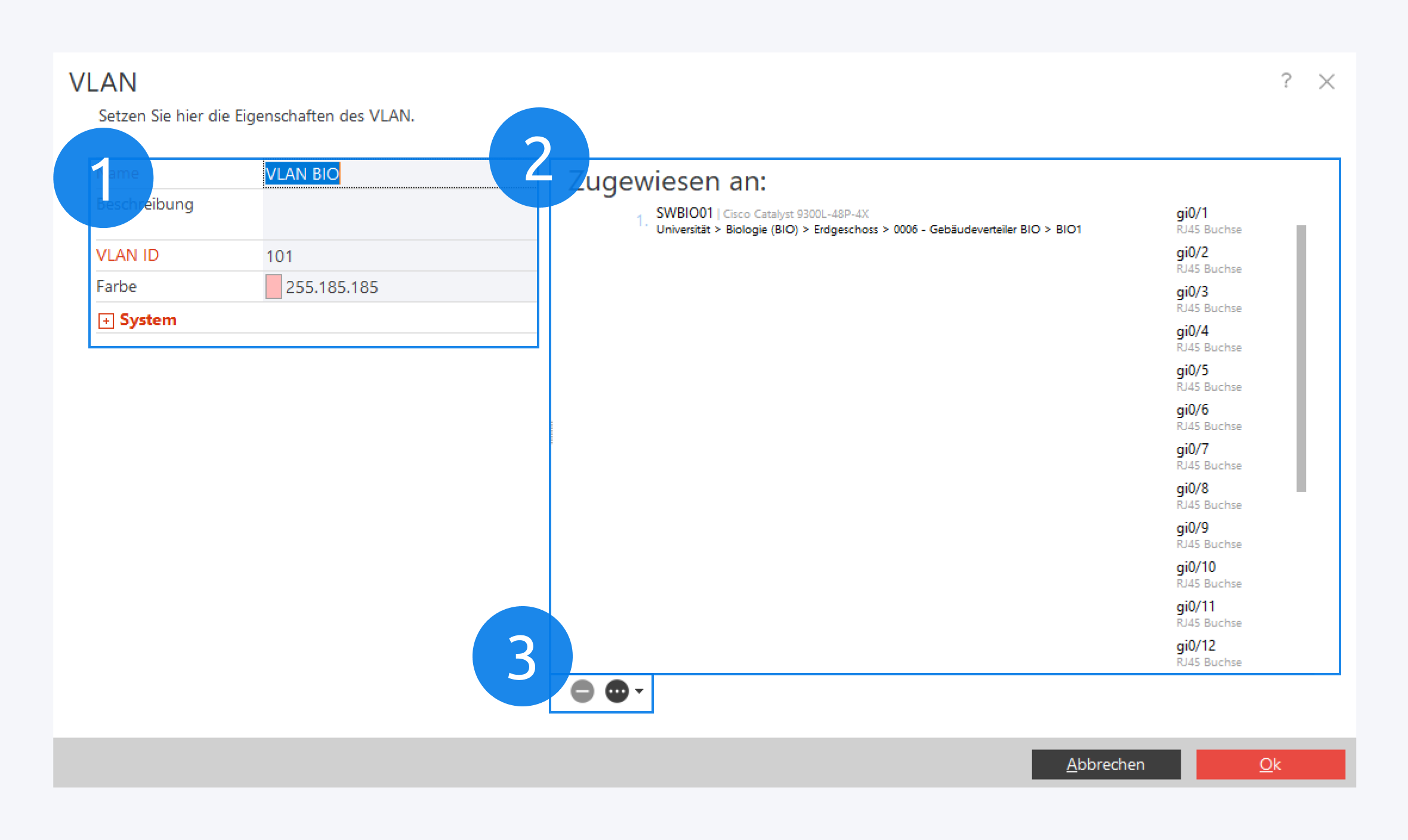Select port gi0/12 in the list

(x=1196, y=647)
